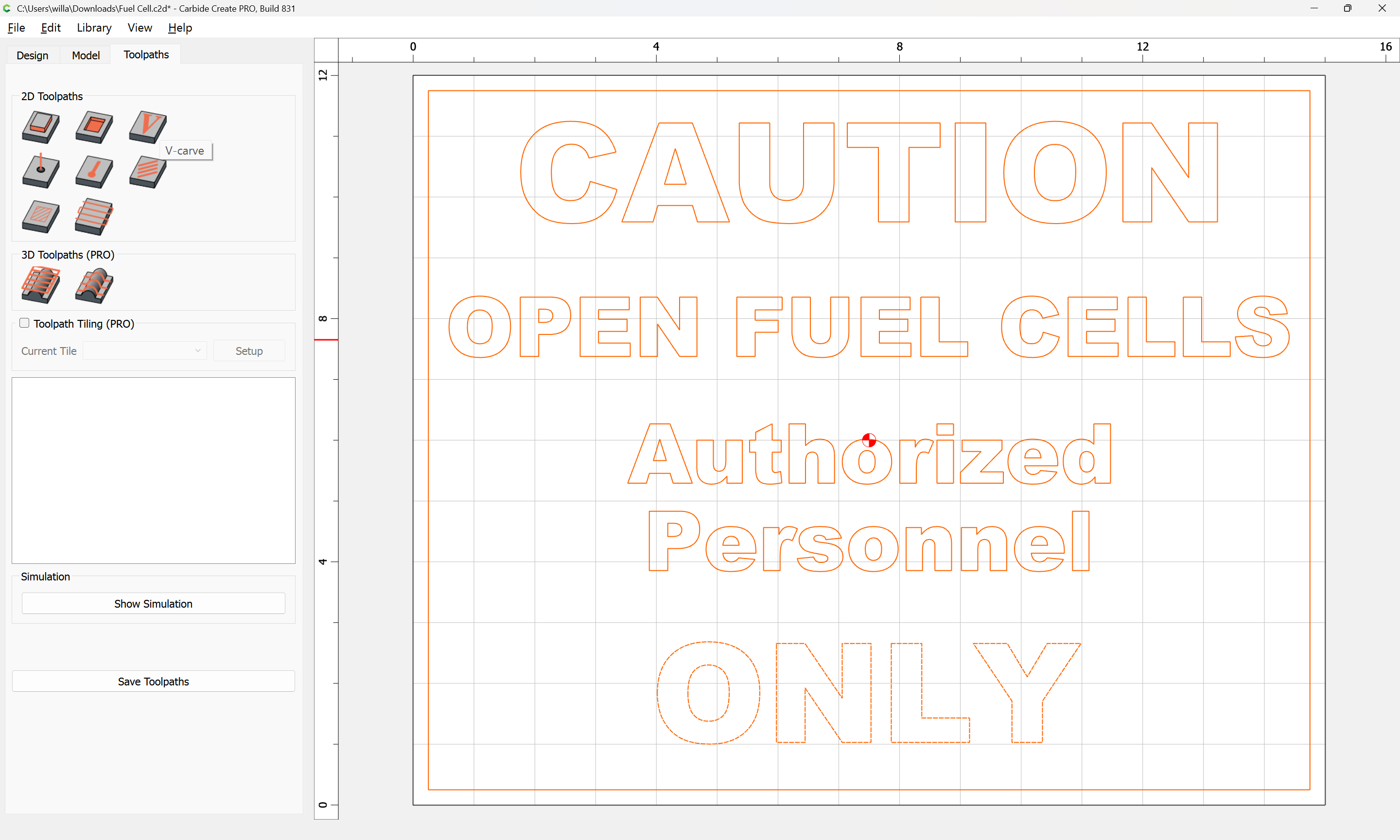Select the Pocket toolpath icon
The width and height of the screenshot is (1400, 840).
click(x=94, y=126)
